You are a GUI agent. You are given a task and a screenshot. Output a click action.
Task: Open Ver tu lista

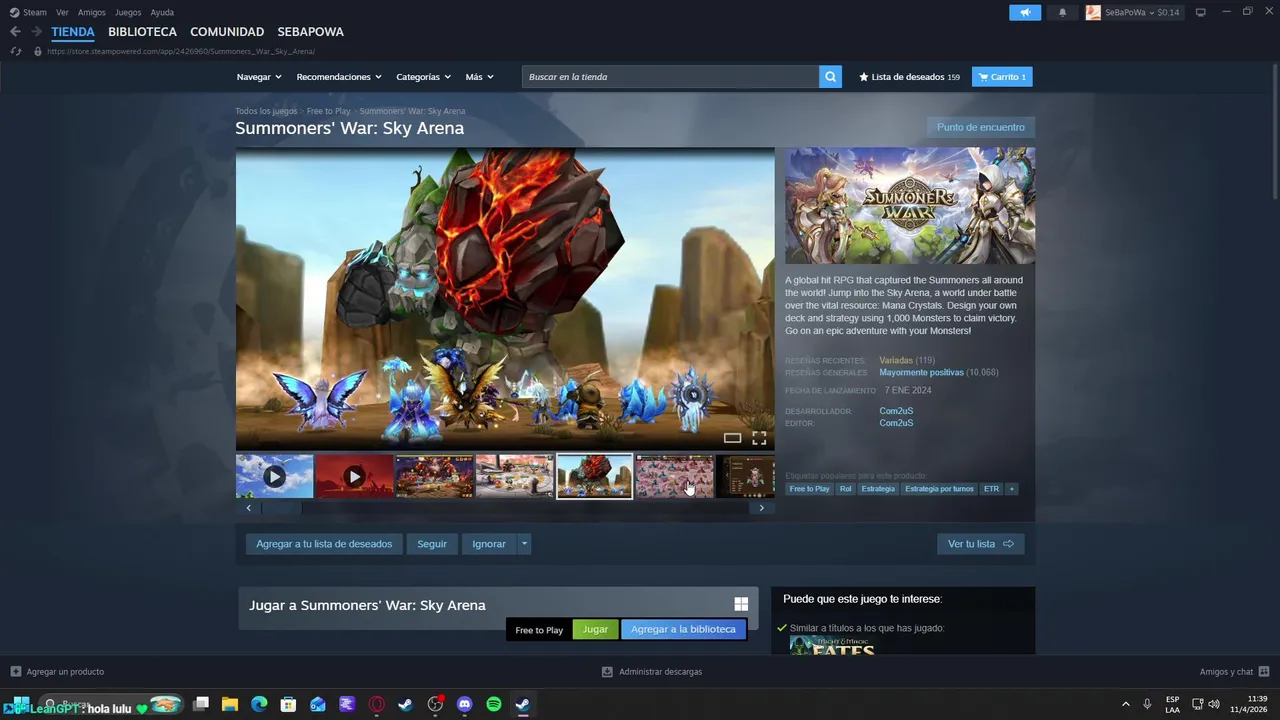coord(980,544)
